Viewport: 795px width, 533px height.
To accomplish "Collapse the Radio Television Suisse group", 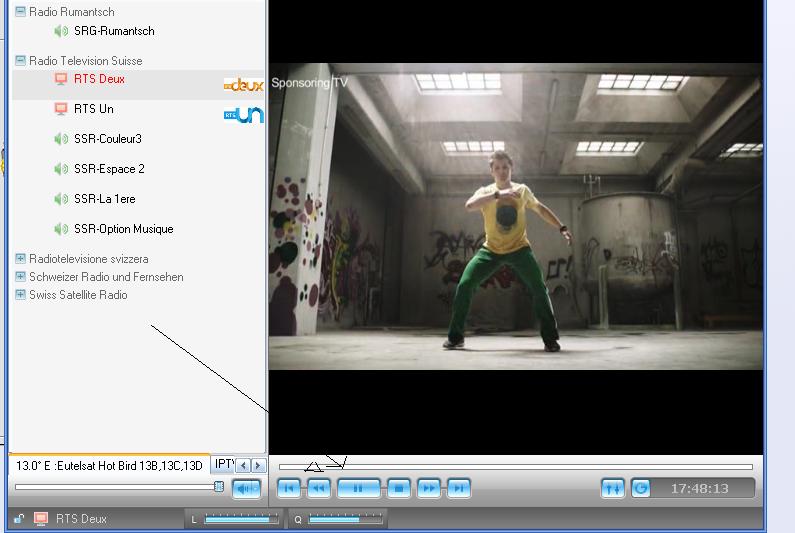I will point(20,61).
